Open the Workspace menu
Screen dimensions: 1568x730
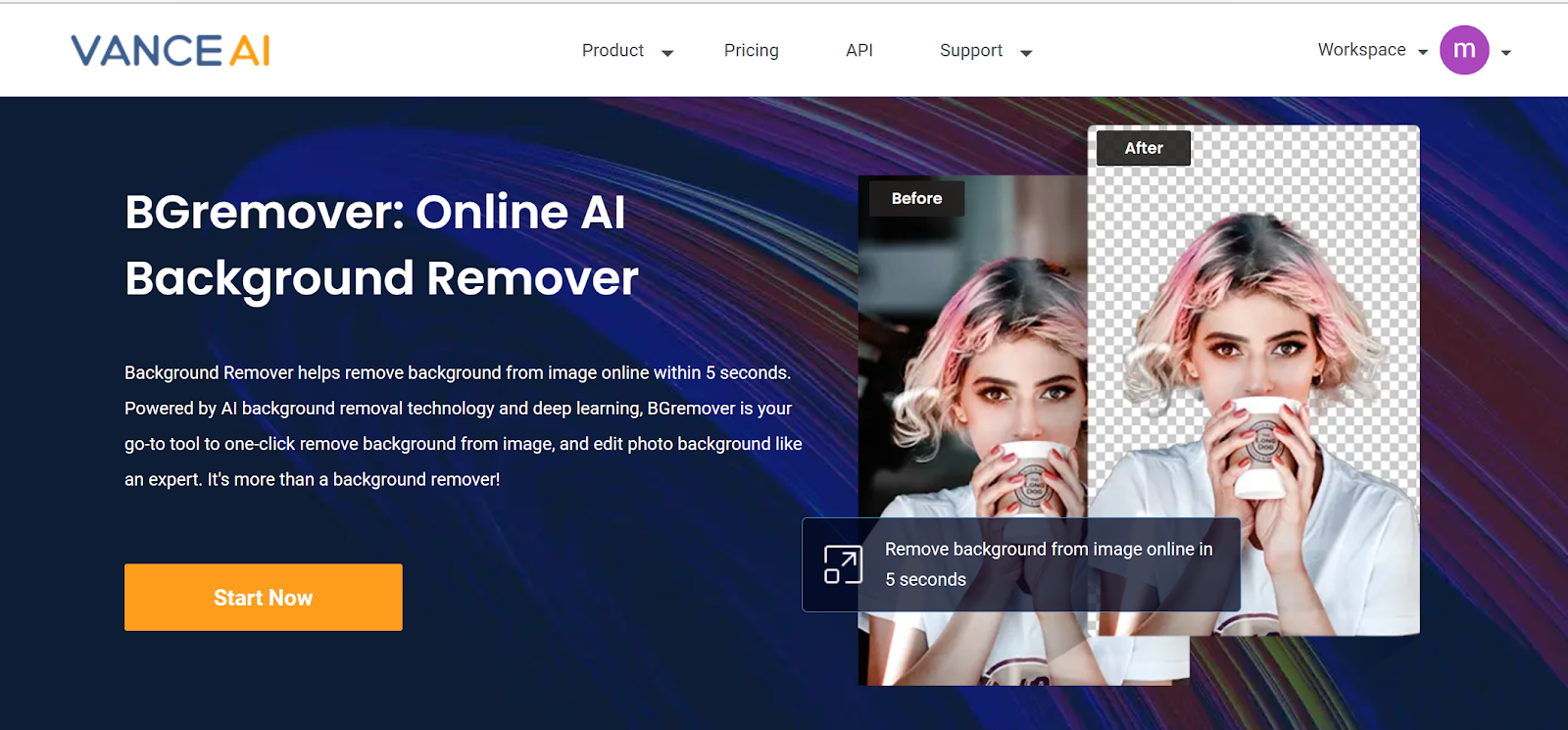click(x=1361, y=50)
